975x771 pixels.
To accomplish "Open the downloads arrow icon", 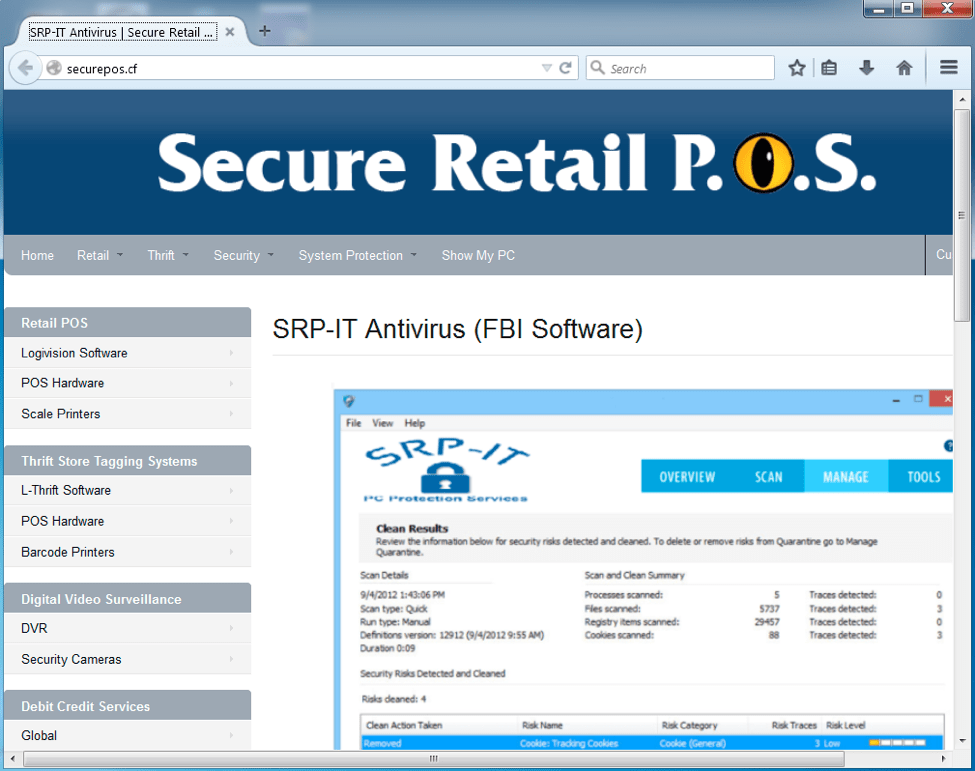I will 866,68.
